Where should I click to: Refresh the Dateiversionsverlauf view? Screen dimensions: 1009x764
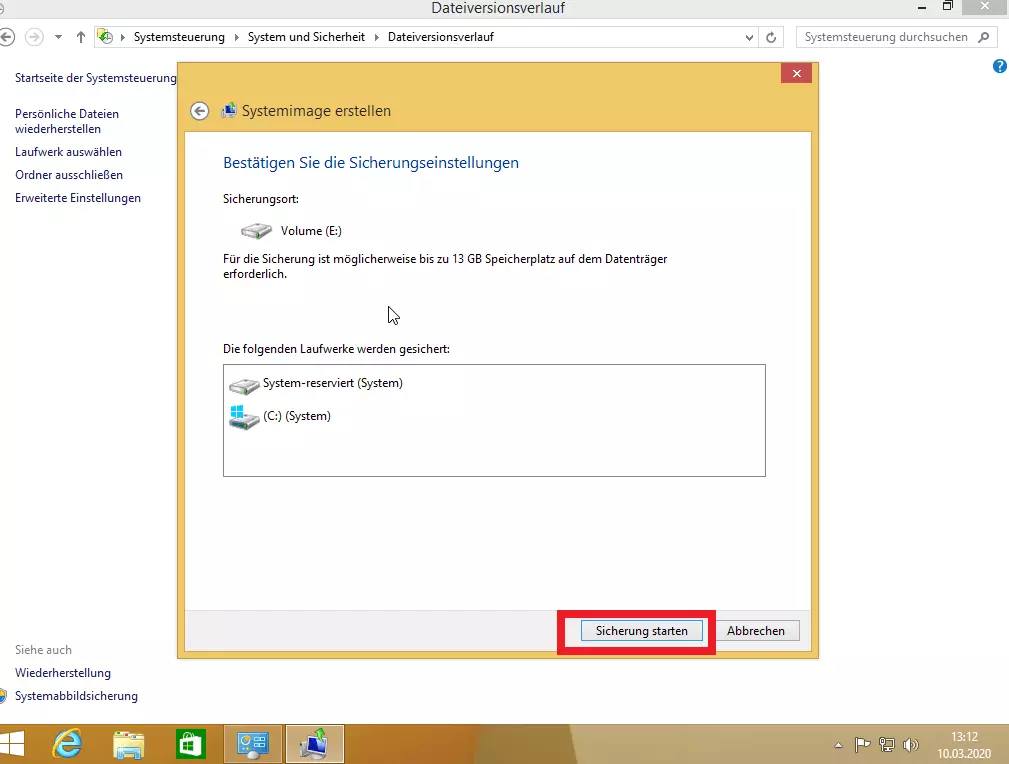(x=771, y=37)
